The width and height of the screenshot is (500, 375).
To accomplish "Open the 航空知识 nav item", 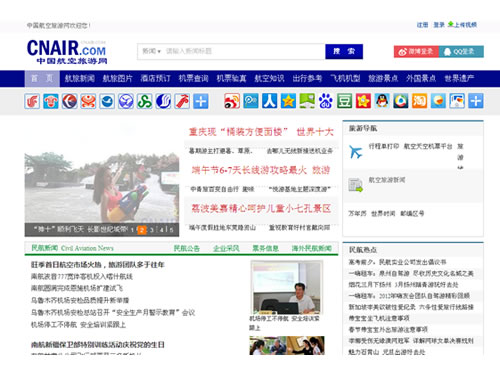I will 269,79.
